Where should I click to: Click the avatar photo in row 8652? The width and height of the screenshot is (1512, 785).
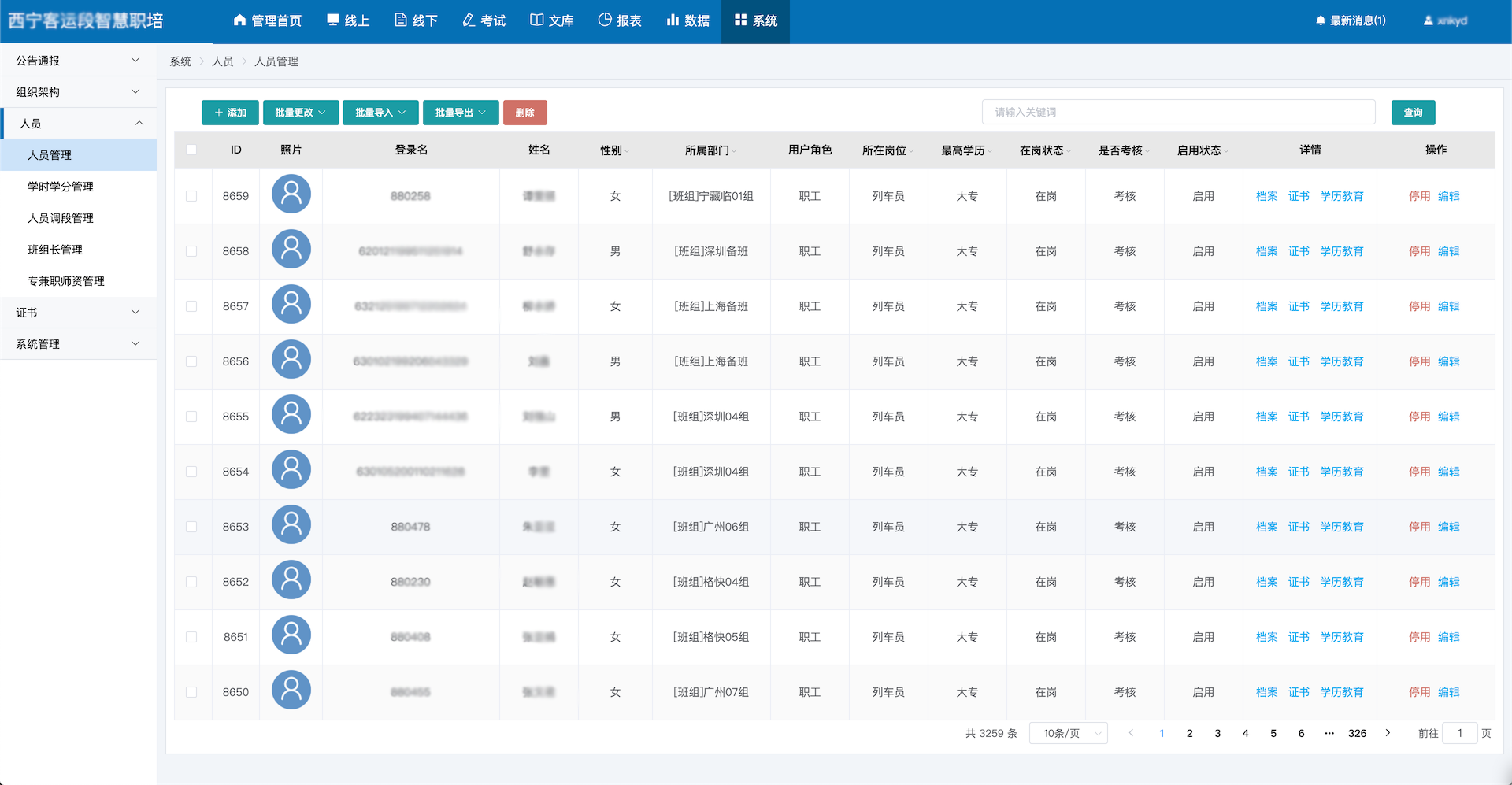point(291,580)
